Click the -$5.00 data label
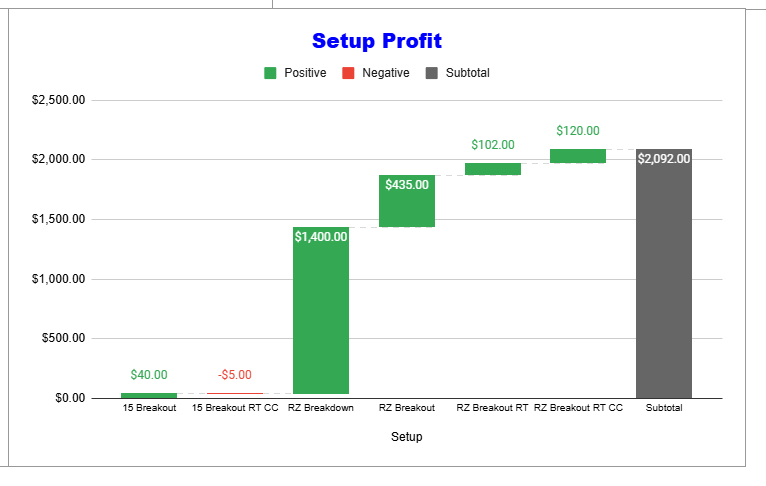The image size is (766, 486). click(x=235, y=375)
